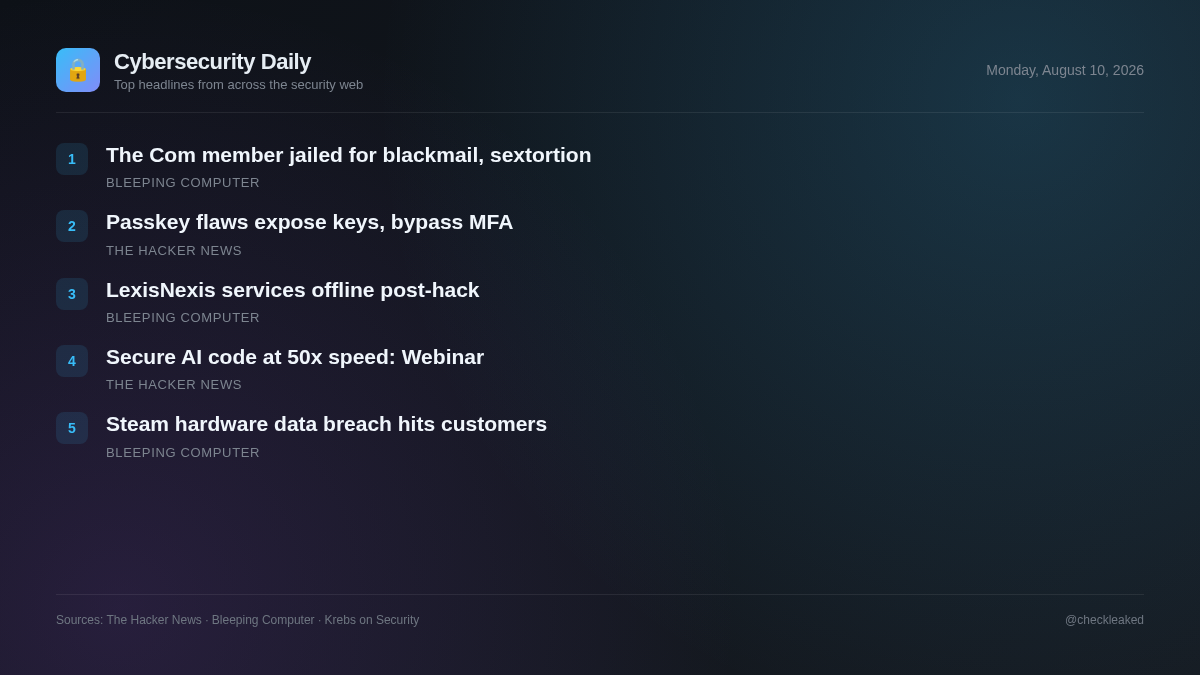Viewport: 1200px width, 675px height.
Task: Click the Sources footer line
Action: 238,620
